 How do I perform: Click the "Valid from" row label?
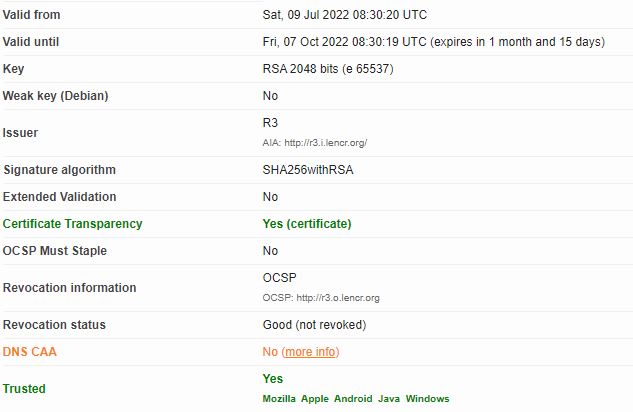[x=32, y=15]
